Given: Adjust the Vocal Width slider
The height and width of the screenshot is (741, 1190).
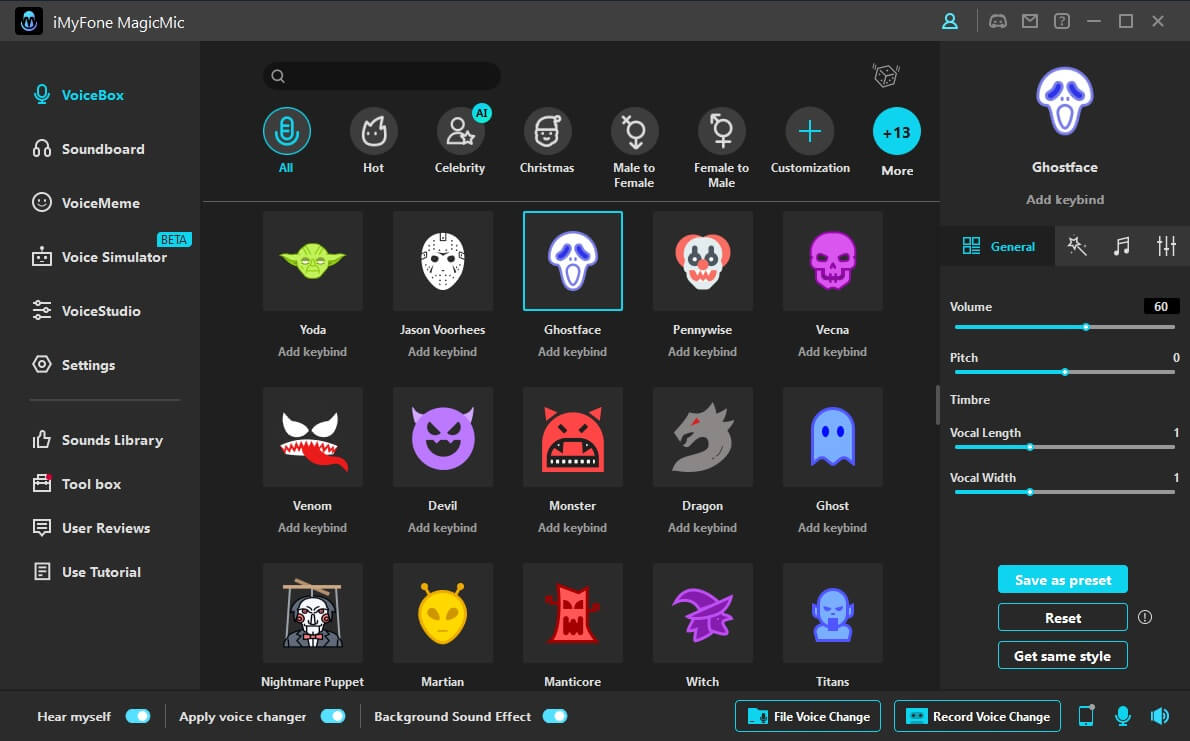Looking at the screenshot, I should 1065,492.
